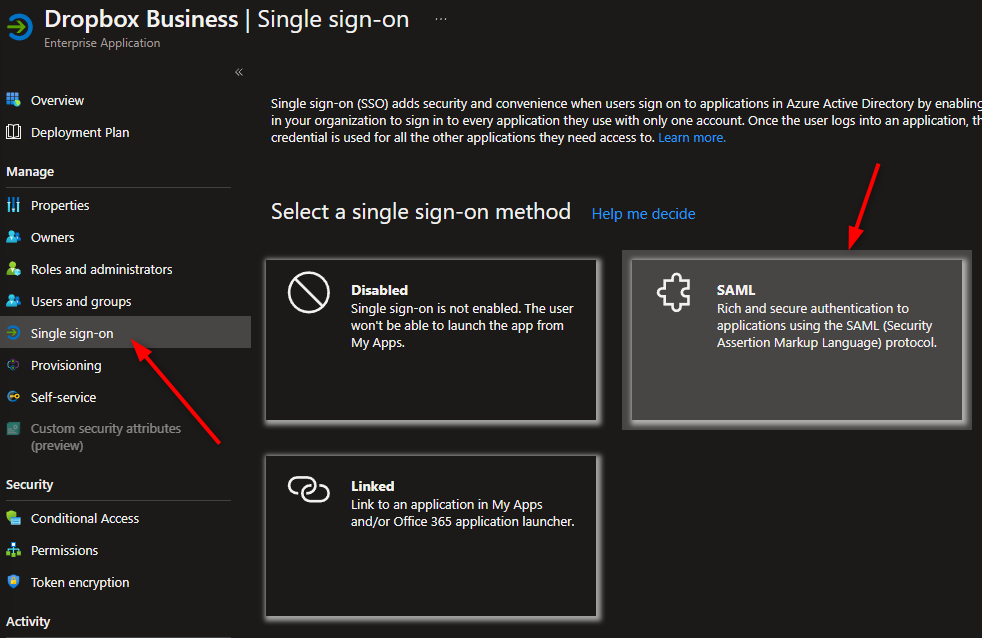Click the Conditional Access icon
The image size is (982, 638).
[x=14, y=518]
